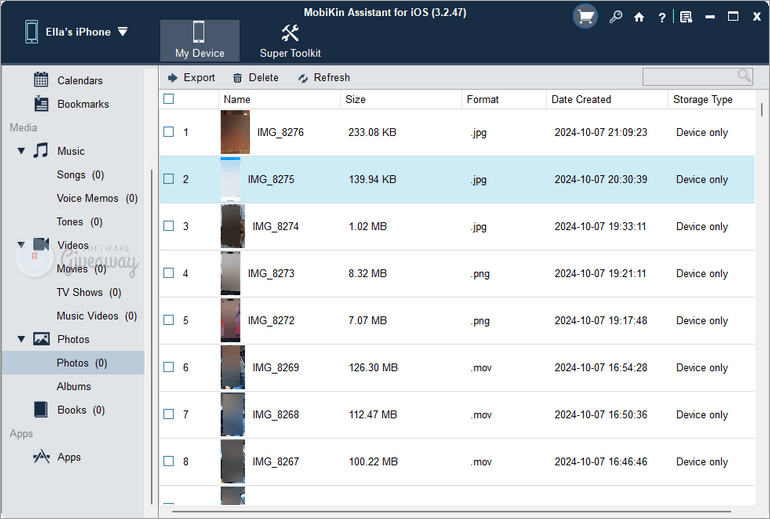Click the IMG_8274 thumbnail
Image resolution: width=770 pixels, height=519 pixels.
pyautogui.click(x=233, y=226)
